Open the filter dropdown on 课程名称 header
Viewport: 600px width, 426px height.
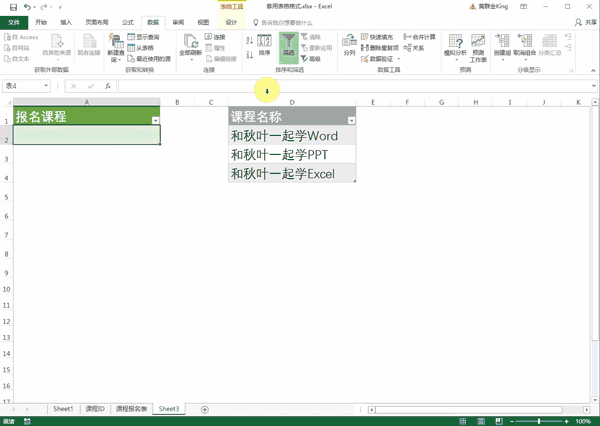coord(351,120)
